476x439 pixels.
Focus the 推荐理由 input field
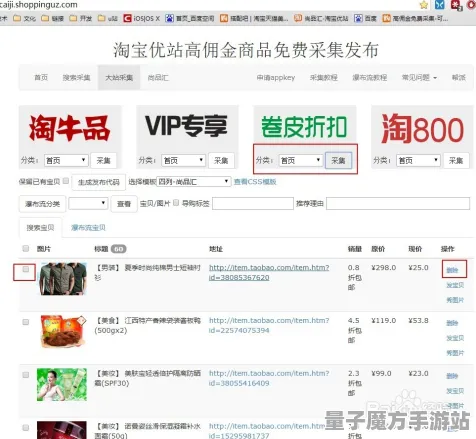coord(398,203)
